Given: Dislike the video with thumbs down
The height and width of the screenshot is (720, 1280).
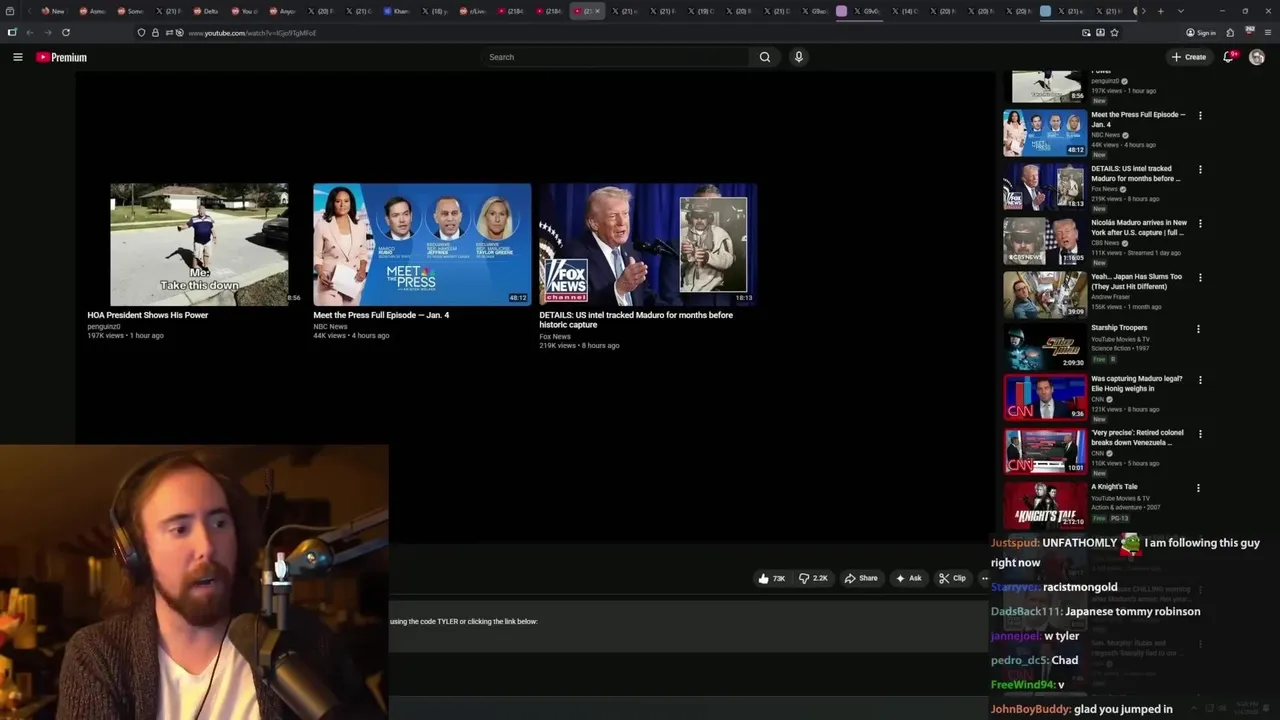Looking at the screenshot, I should (x=813, y=578).
